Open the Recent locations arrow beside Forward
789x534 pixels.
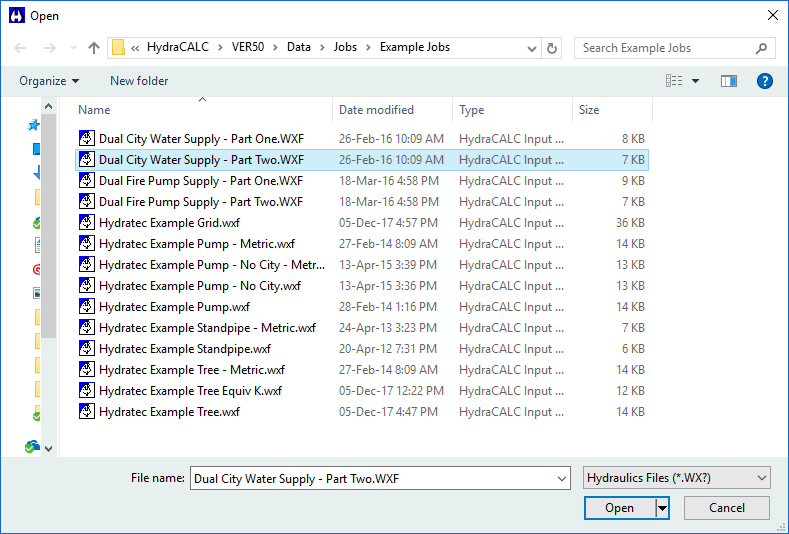73,48
